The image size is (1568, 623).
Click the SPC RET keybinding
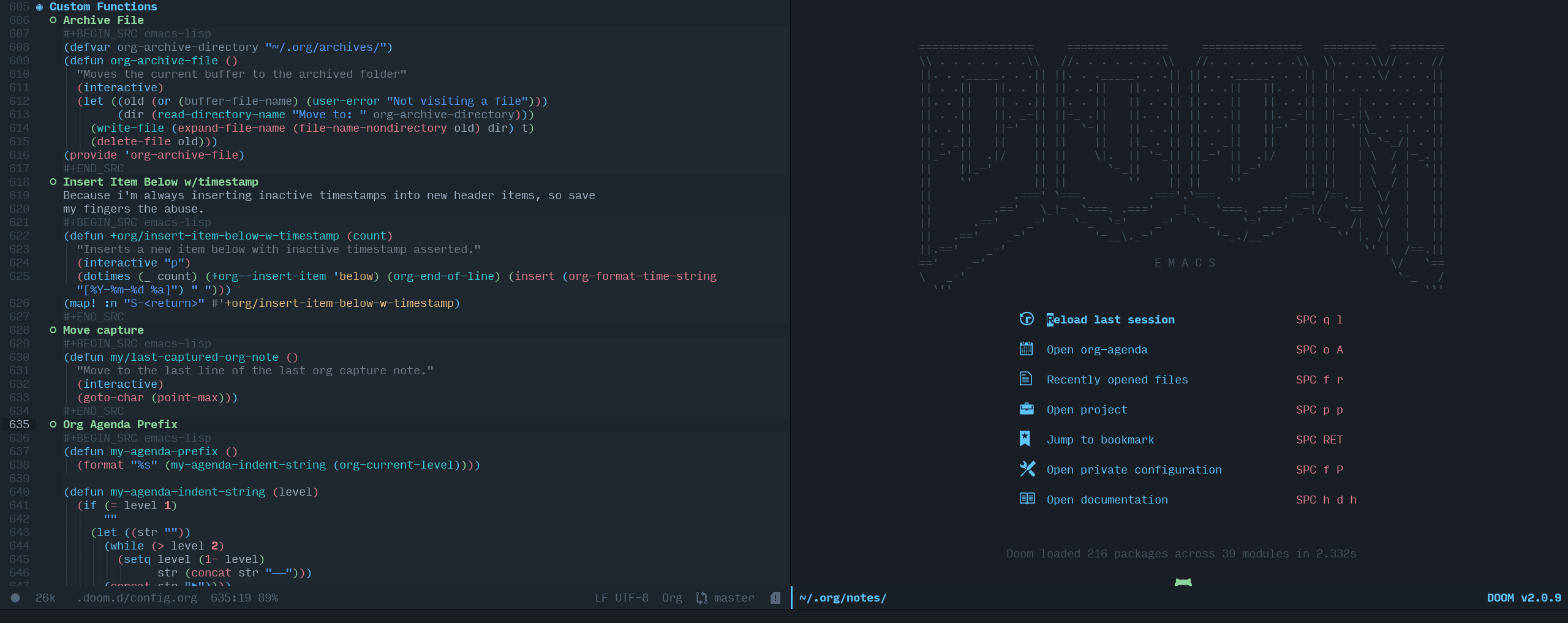[1319, 440]
